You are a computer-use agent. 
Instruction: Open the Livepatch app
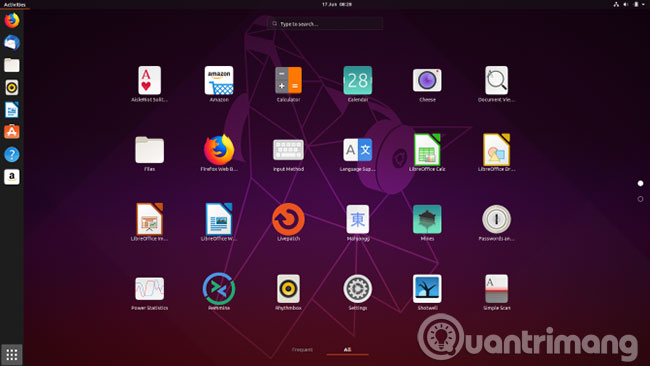pyautogui.click(x=288, y=219)
